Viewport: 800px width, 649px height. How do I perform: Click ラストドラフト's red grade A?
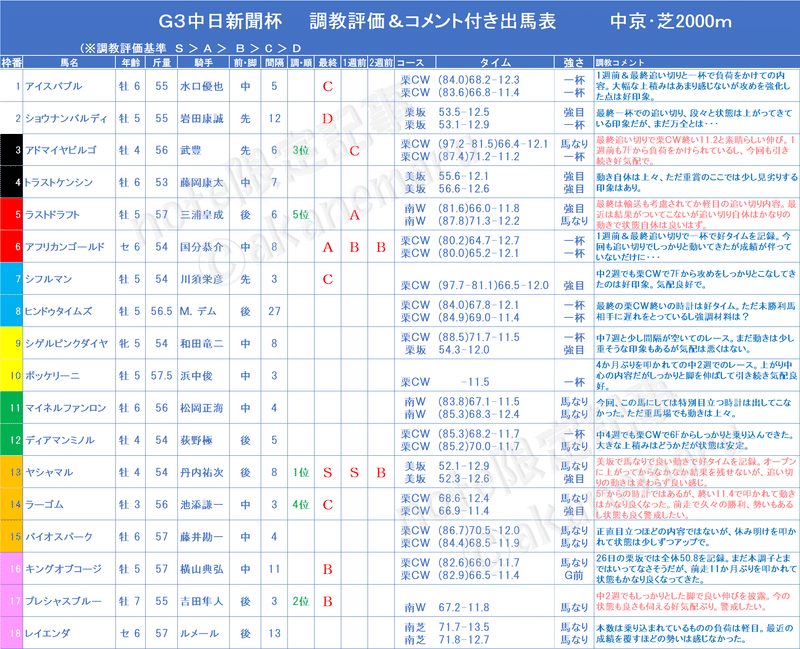[355, 215]
